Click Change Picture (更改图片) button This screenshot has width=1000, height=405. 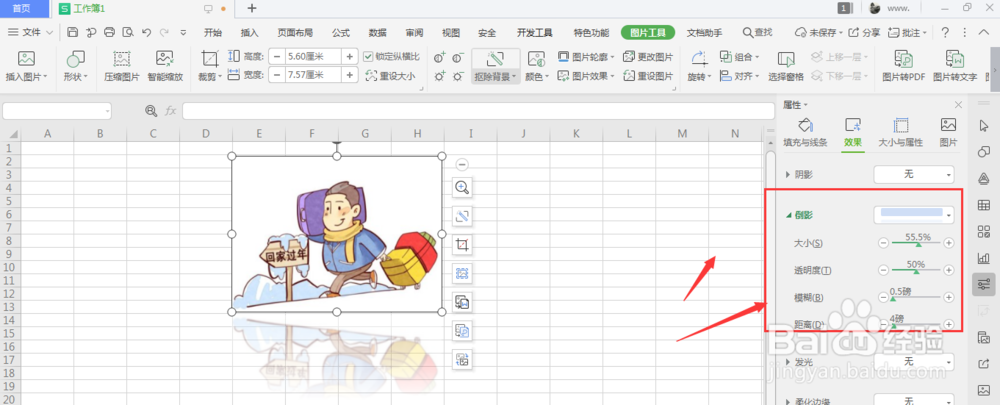pyautogui.click(x=648, y=57)
